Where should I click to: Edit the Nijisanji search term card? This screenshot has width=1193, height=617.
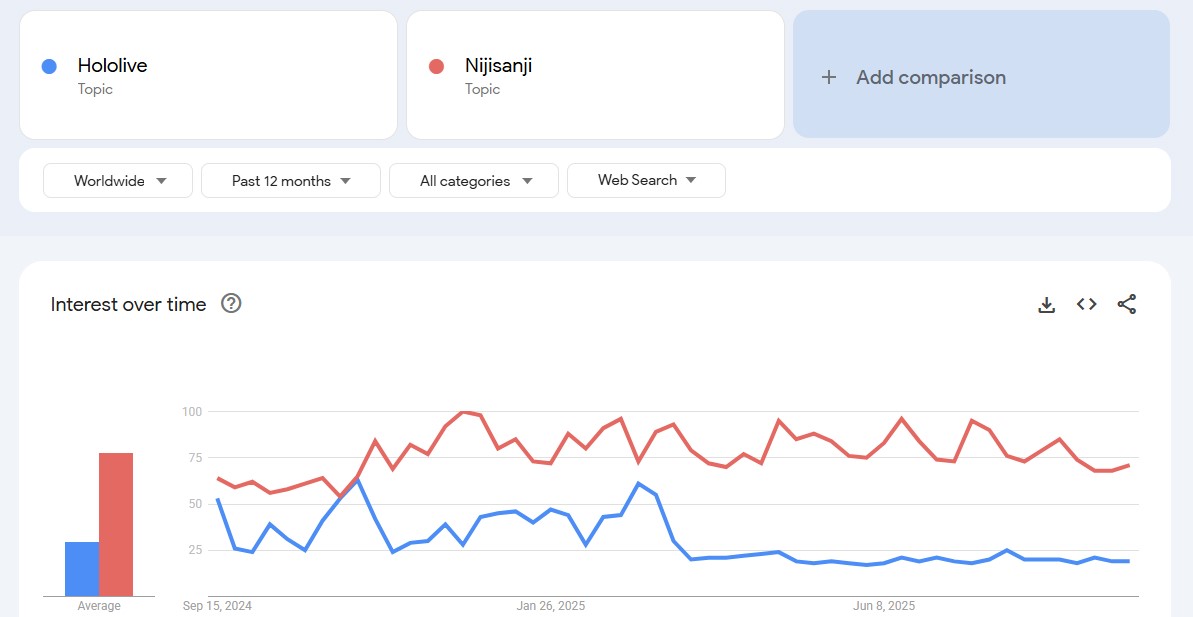tap(595, 75)
